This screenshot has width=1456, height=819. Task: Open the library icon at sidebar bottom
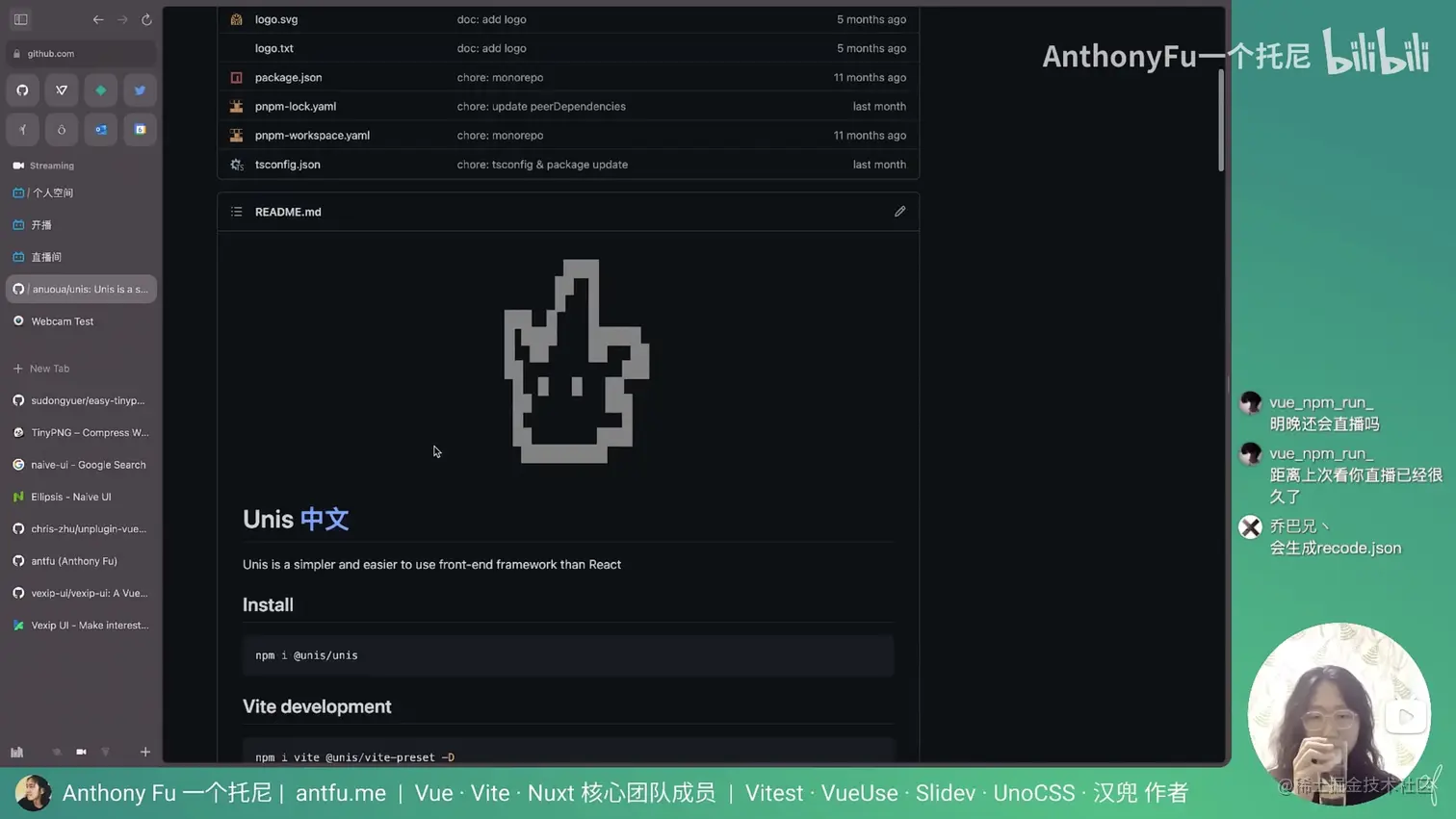(x=17, y=752)
